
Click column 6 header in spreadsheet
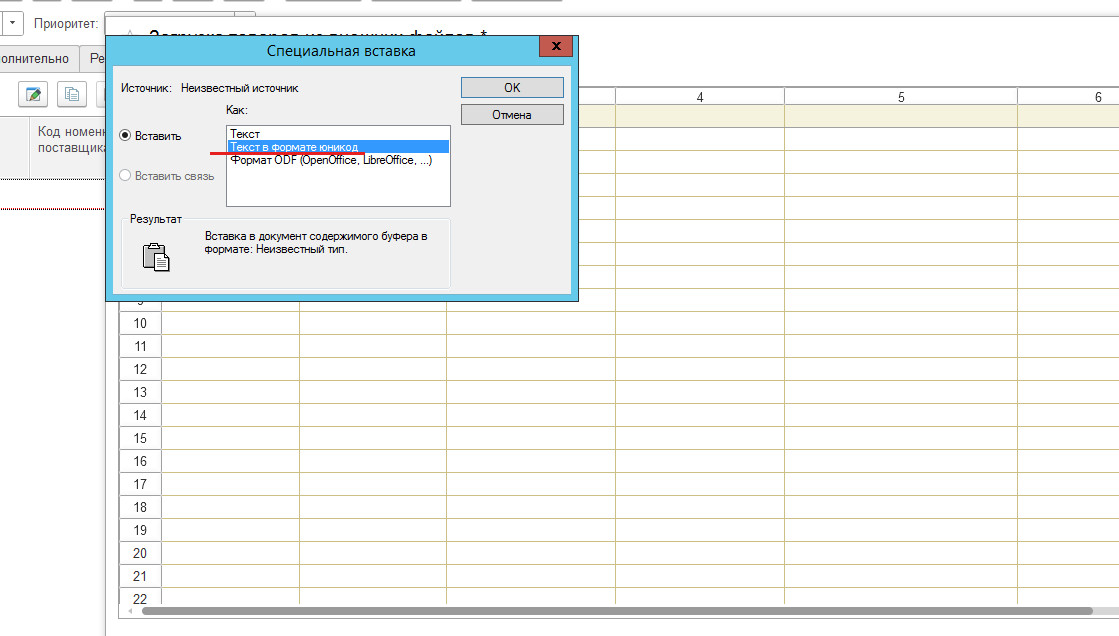point(1097,97)
